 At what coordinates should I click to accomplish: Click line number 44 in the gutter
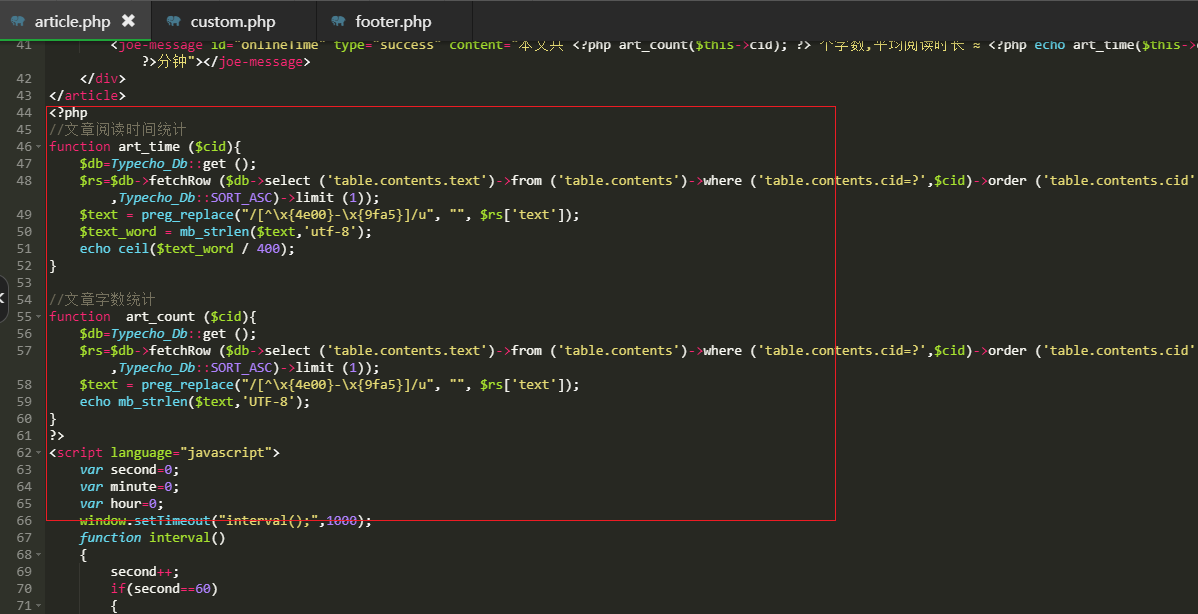click(x=24, y=113)
